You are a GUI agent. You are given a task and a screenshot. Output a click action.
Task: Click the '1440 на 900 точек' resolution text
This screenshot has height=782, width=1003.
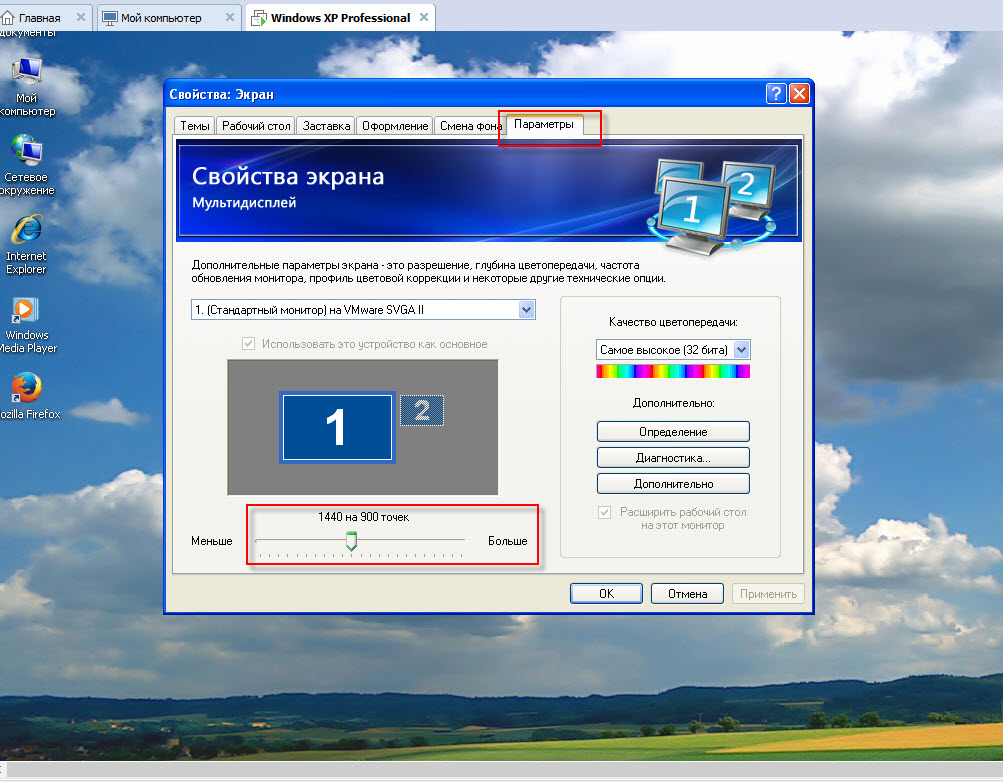tap(363, 517)
